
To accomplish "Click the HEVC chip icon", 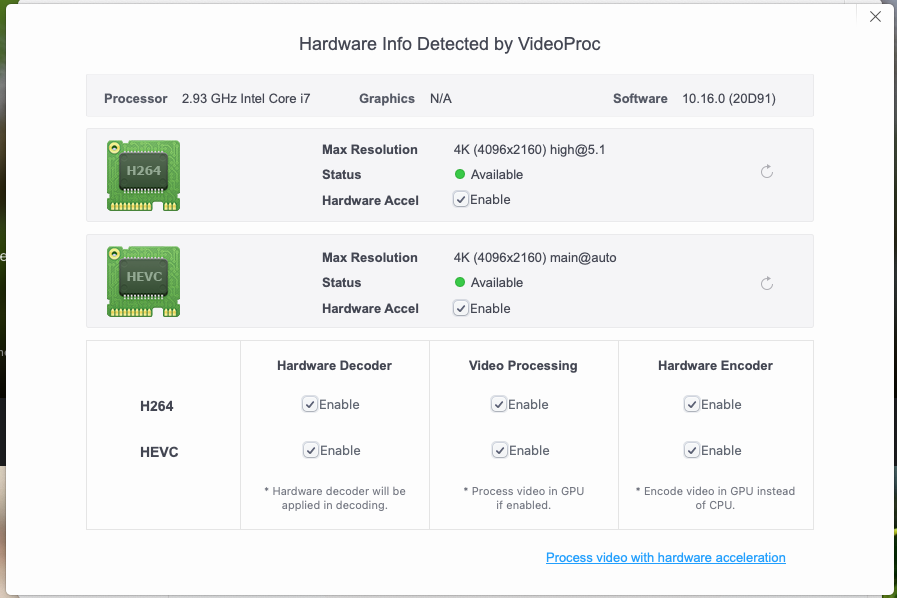I will (x=143, y=282).
